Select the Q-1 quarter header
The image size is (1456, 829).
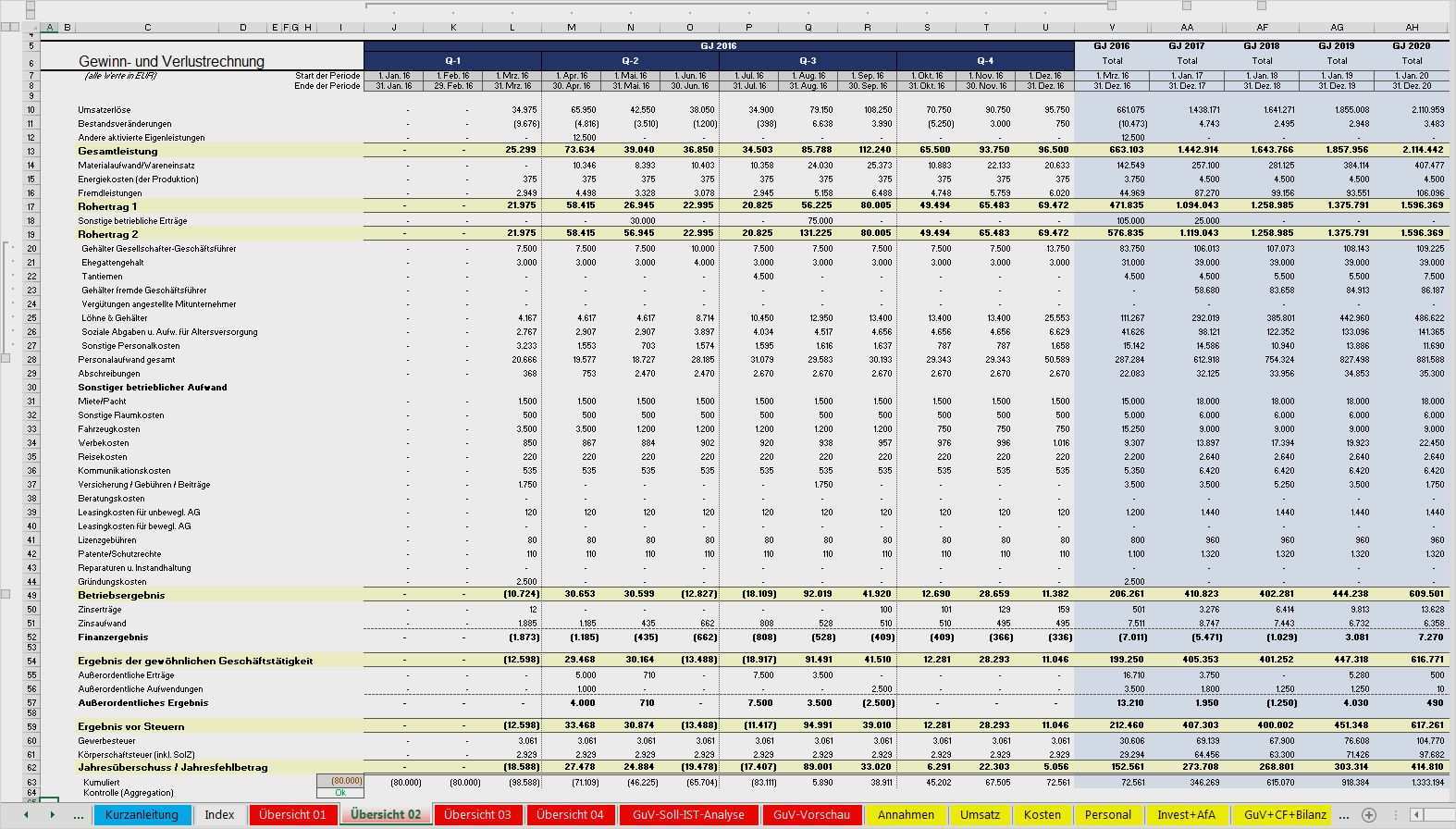coord(452,60)
